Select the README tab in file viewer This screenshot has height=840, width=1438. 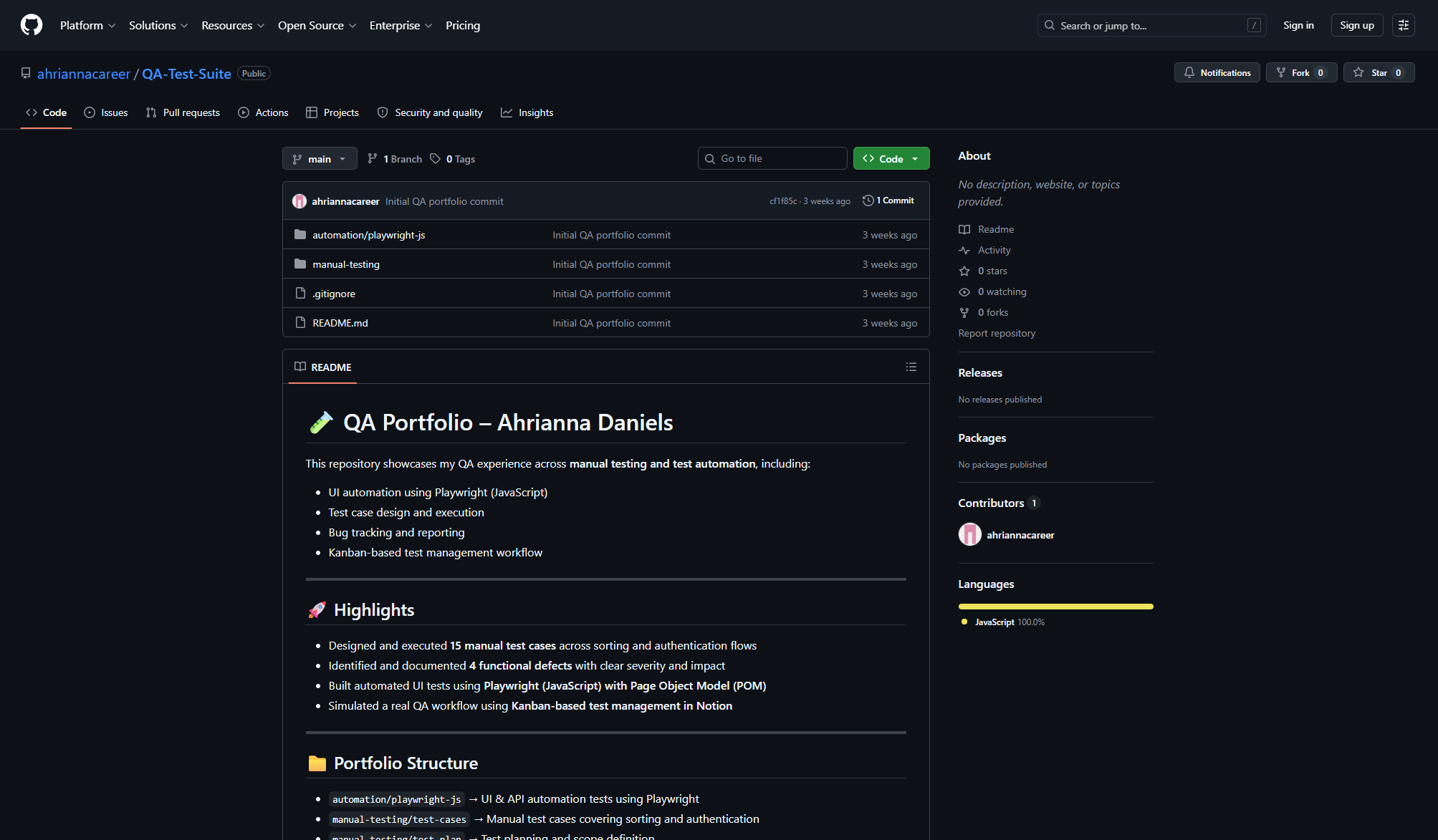pos(322,367)
